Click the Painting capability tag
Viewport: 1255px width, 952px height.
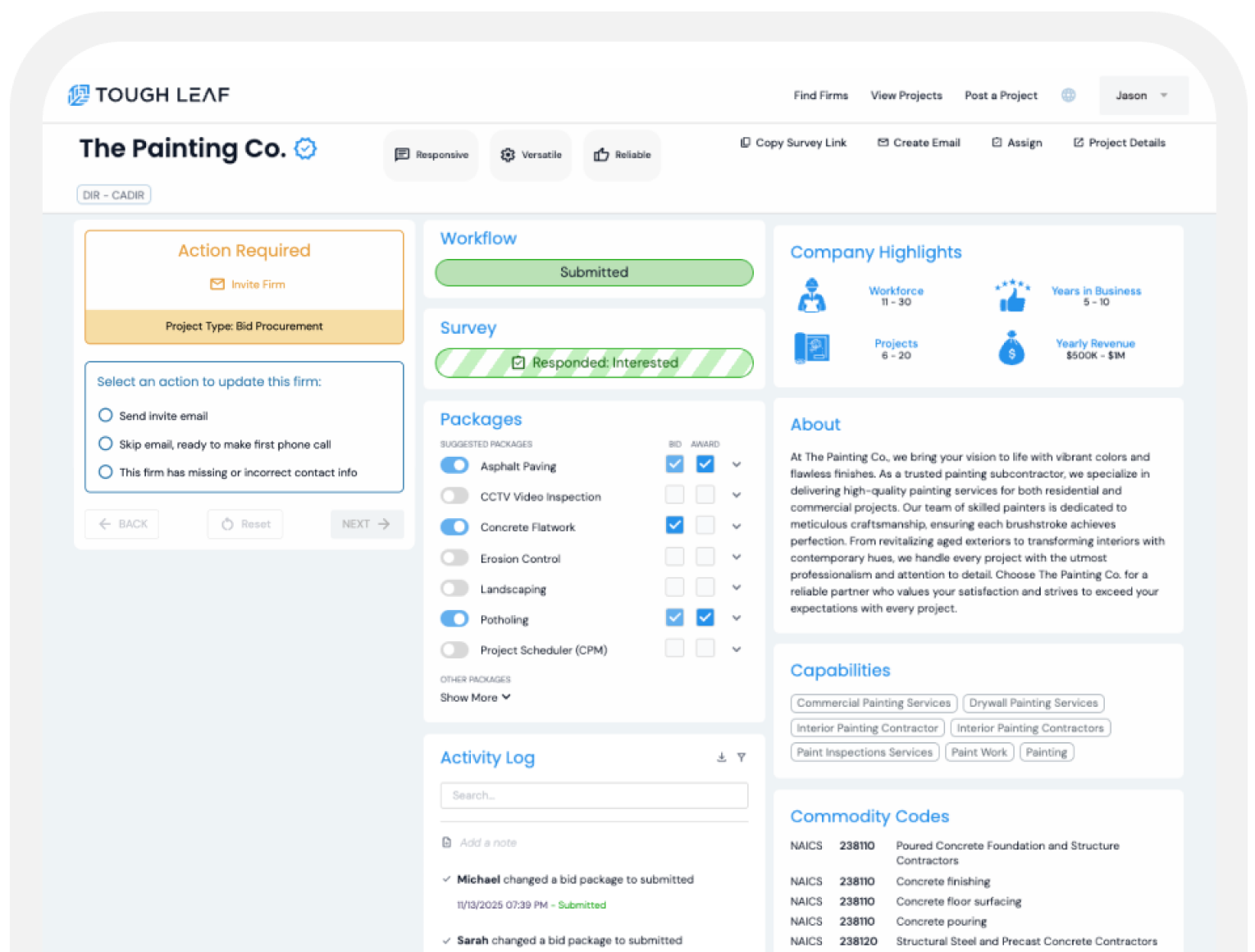coord(1047,752)
